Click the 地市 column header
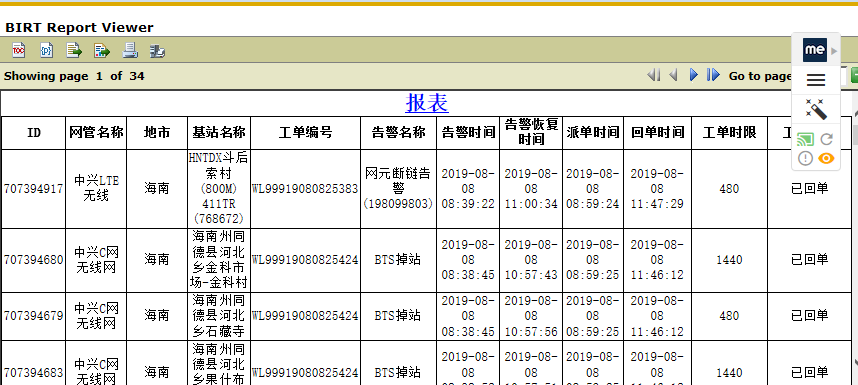Viewport: 858px width, 385px height. point(157,132)
